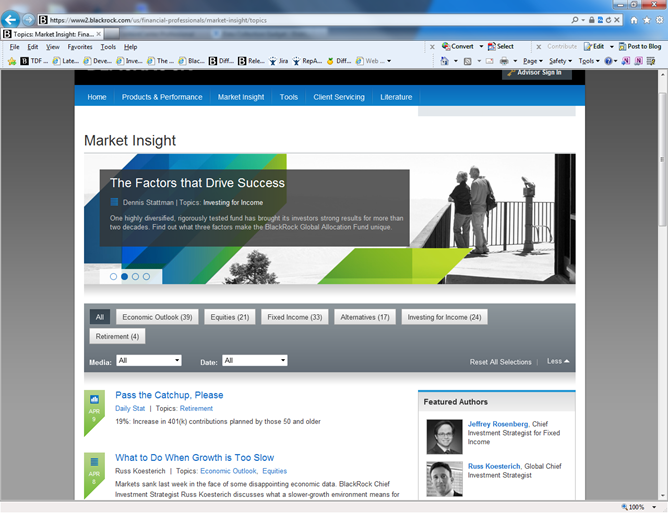The image size is (668, 513).
Task: Click Russ Koesterich author photo
Action: [x=444, y=479]
